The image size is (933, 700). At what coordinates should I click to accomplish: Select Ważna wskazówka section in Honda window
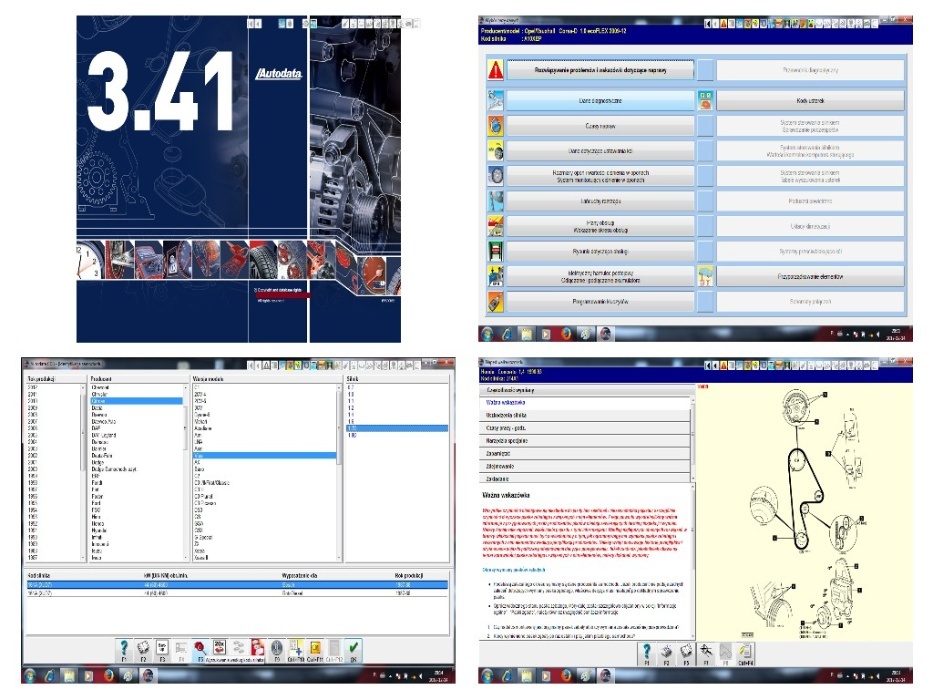584,403
